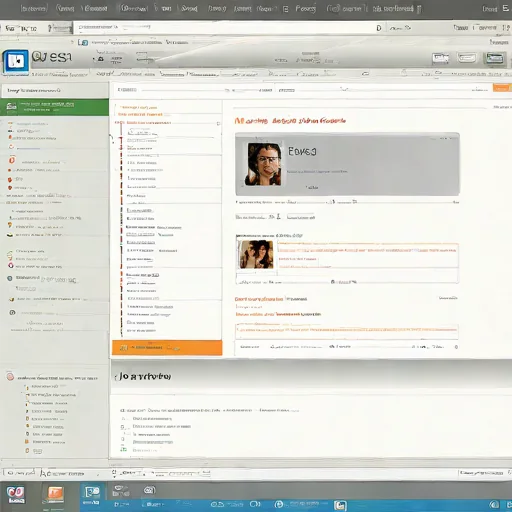Click the wide address bar field at top
This screenshot has width=512, height=512.
[228, 28]
